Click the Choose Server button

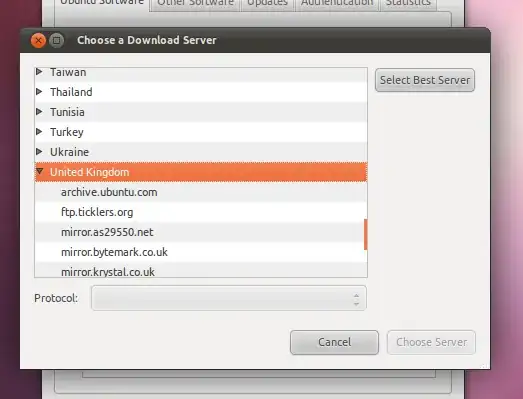tap(431, 342)
